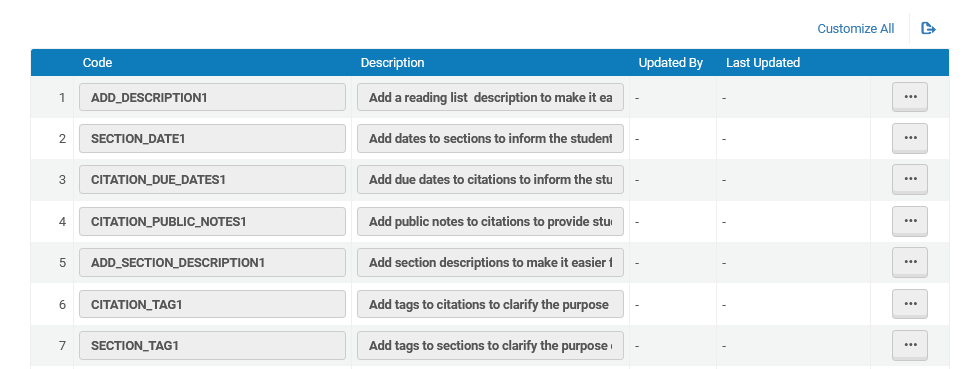
Task: Expand more actions for CITATION_TAG1
Action: click(x=909, y=304)
